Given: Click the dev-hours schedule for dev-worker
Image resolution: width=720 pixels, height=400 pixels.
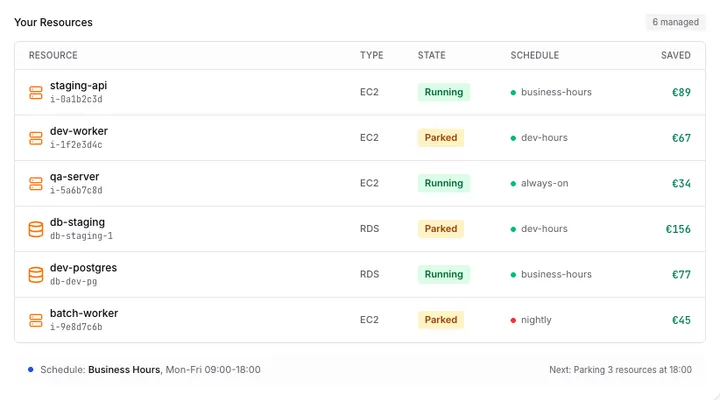Looking at the screenshot, I should pos(544,137).
